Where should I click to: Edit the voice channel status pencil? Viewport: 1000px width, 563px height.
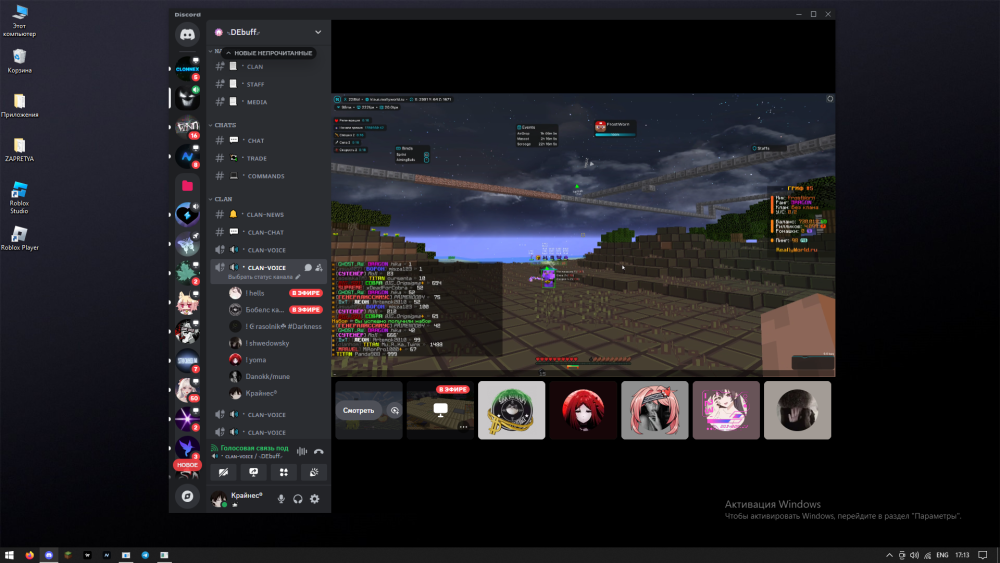[x=298, y=277]
